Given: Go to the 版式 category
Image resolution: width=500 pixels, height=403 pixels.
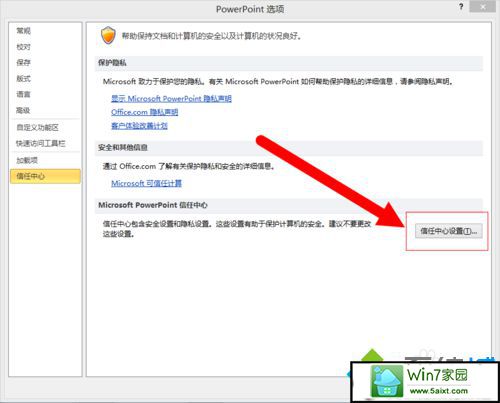Looking at the screenshot, I should tap(23, 78).
